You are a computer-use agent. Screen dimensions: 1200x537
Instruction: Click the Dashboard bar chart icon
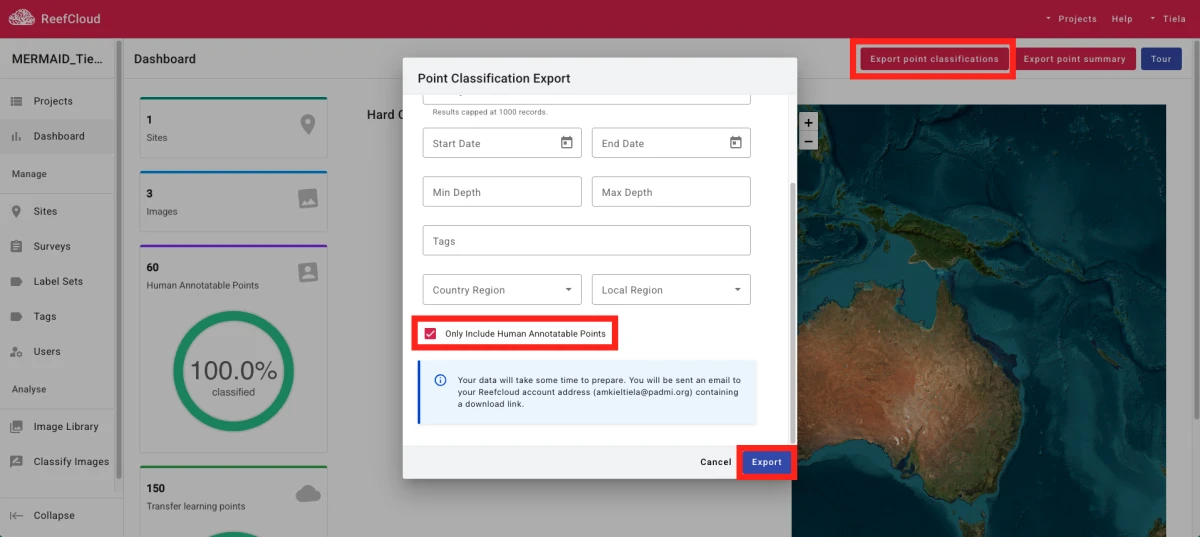pyautogui.click(x=16, y=136)
